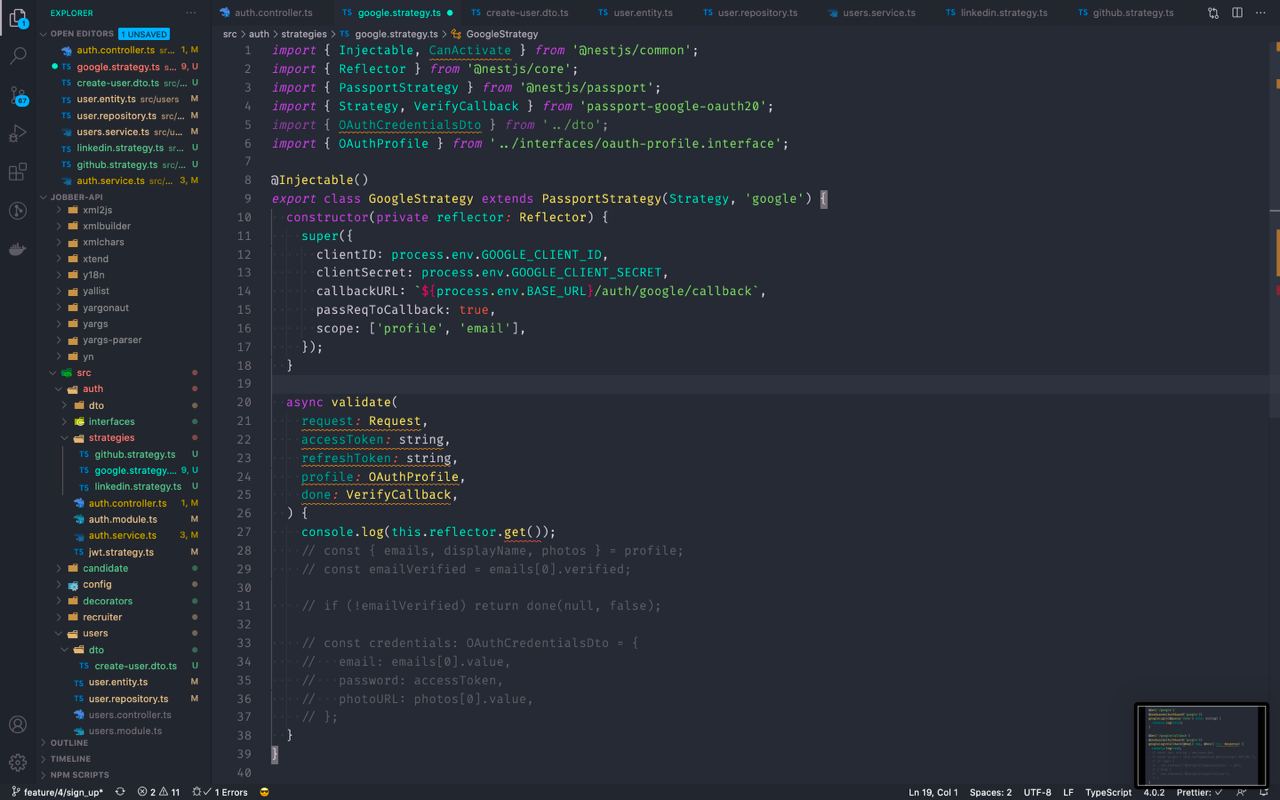Screen dimensions: 1280x800
Task: Open the Search view in activity bar
Action: (x=18, y=56)
